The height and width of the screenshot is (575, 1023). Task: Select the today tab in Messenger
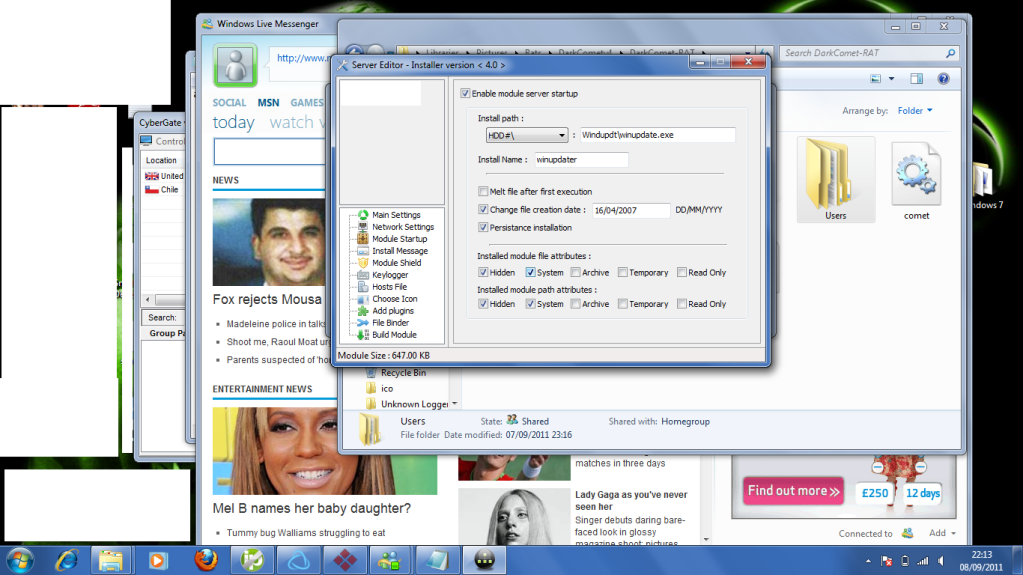click(x=234, y=122)
